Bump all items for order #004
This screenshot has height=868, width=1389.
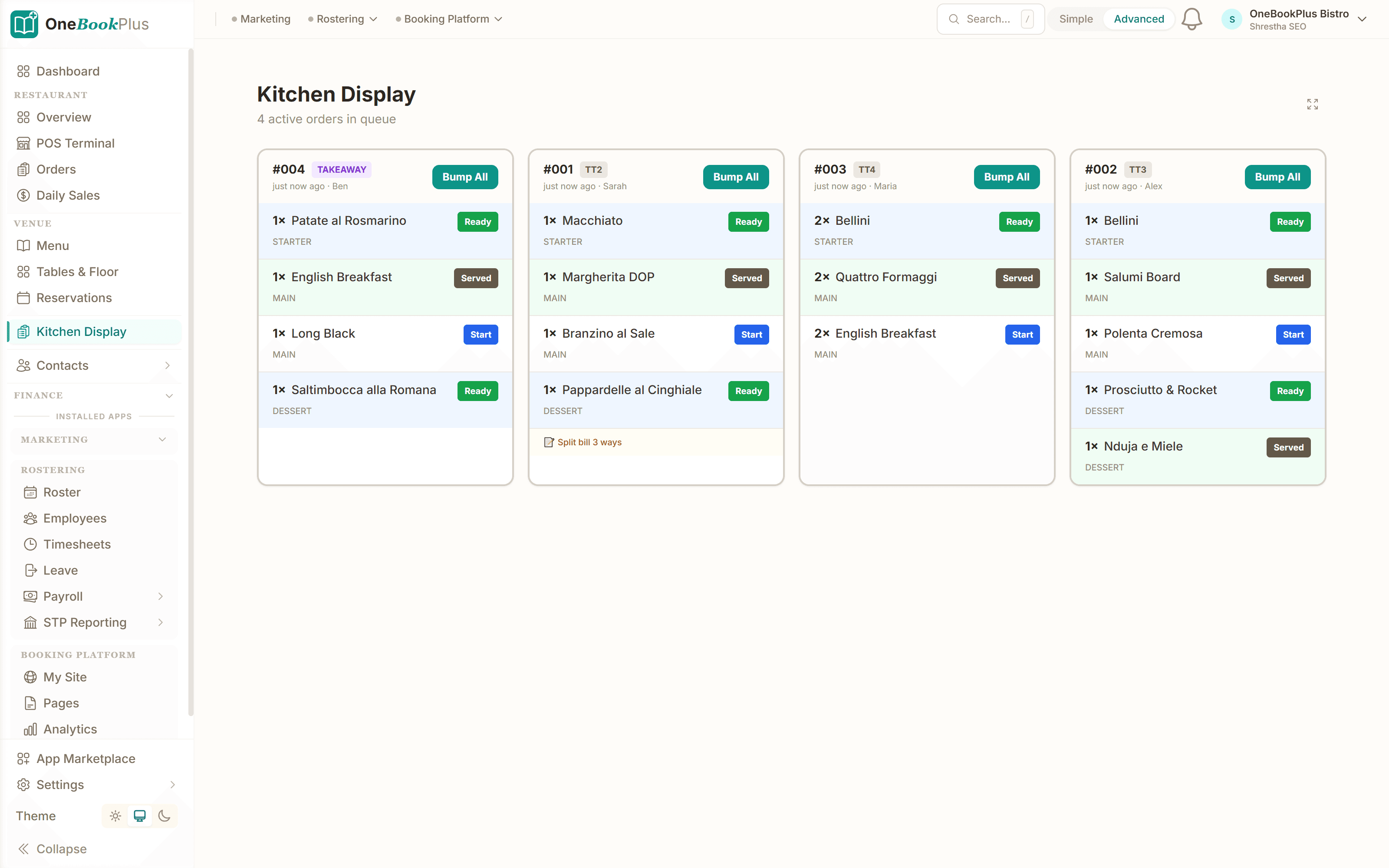[x=465, y=177]
